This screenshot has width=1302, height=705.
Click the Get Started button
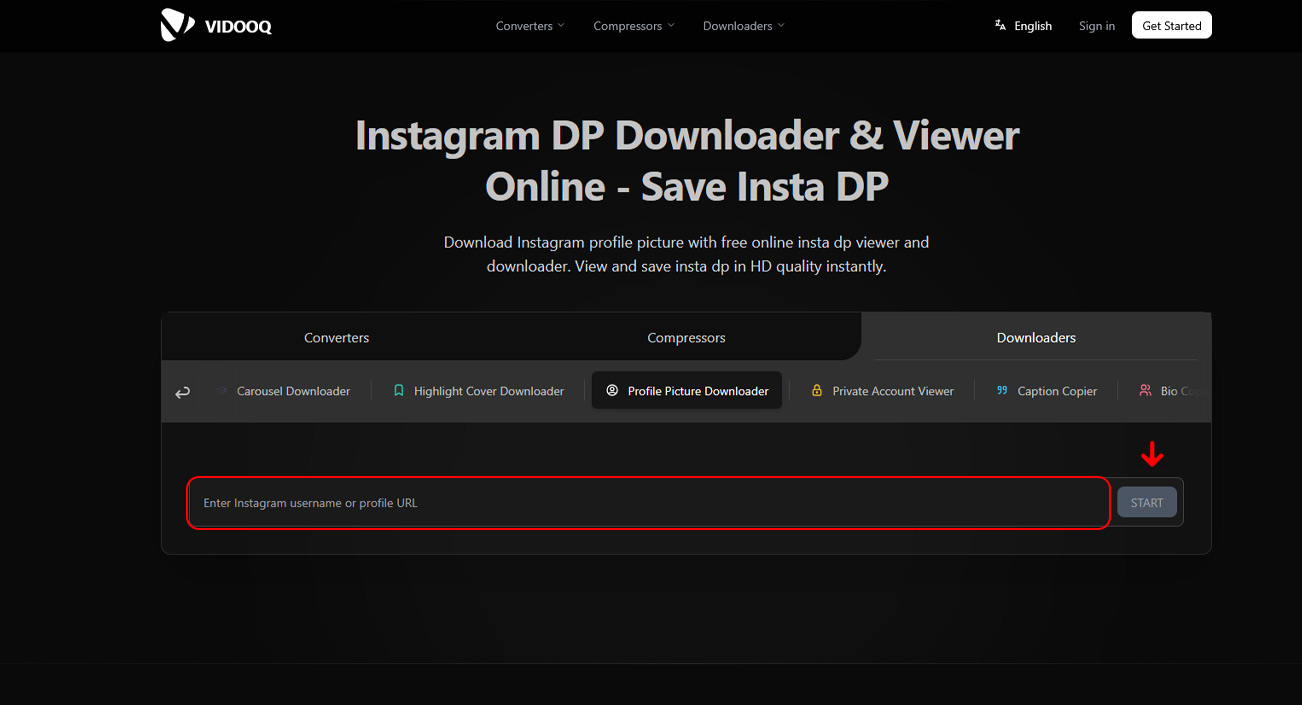pos(1171,26)
